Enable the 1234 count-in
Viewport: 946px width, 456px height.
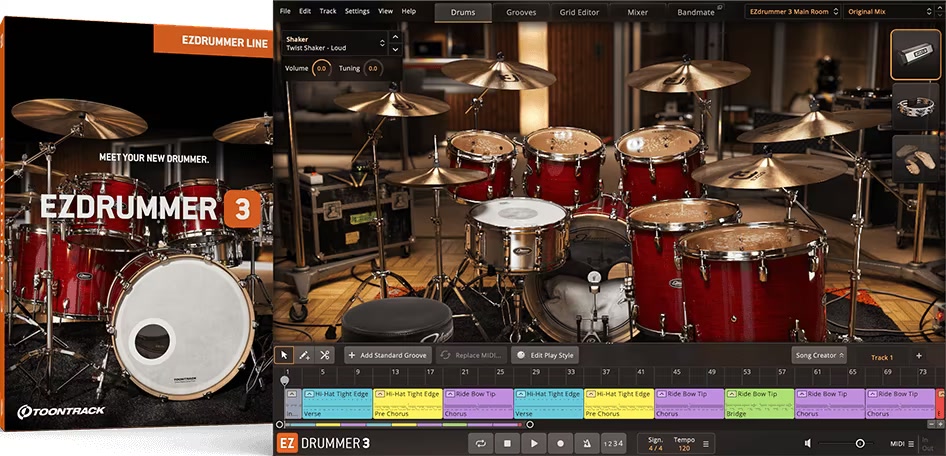tap(614, 443)
